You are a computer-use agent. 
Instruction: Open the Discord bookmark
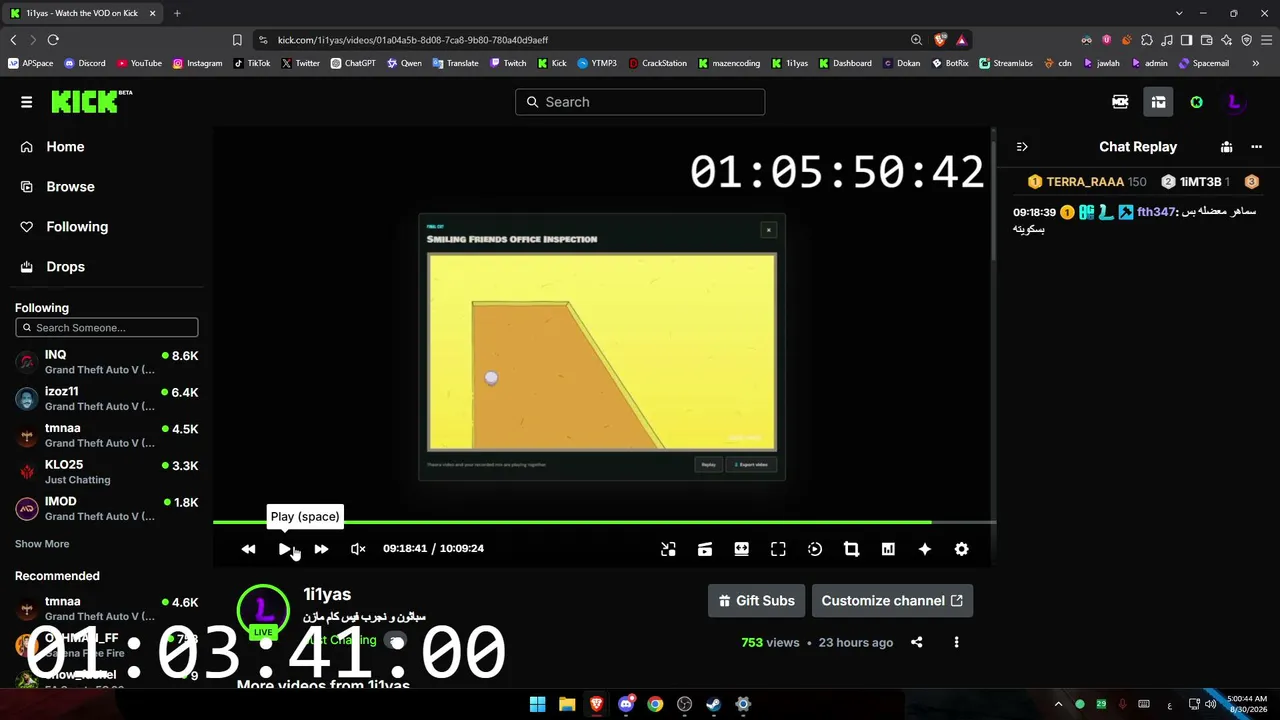pyautogui.click(x=84, y=63)
